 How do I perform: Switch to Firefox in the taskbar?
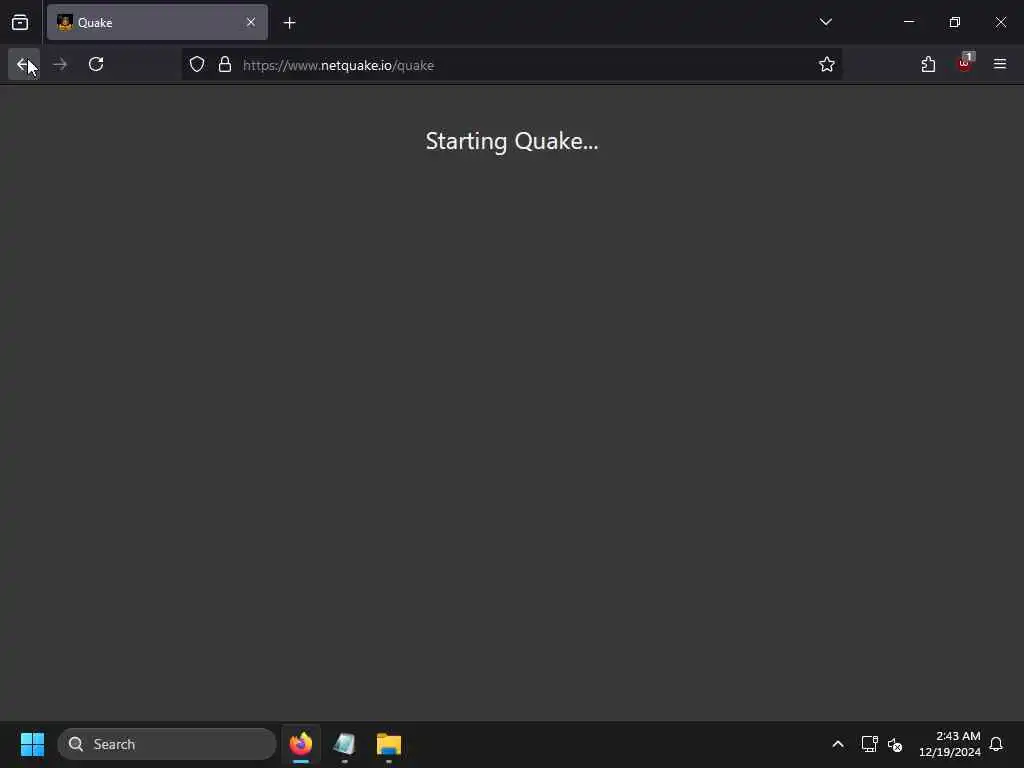coord(300,744)
